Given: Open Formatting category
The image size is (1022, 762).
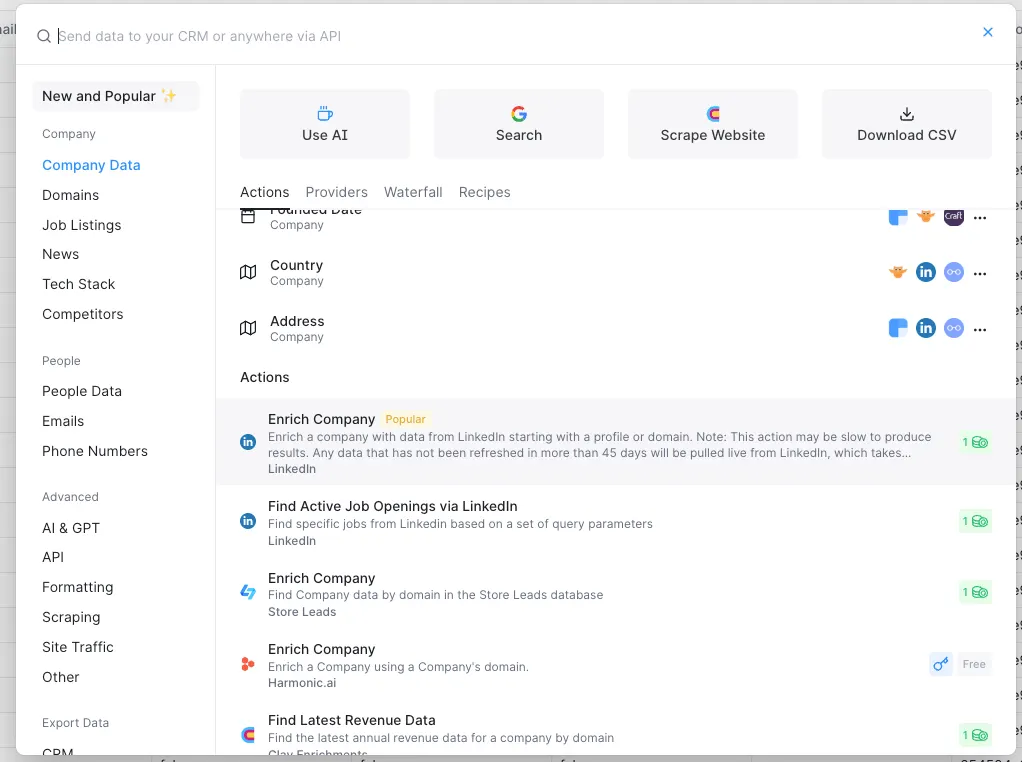Looking at the screenshot, I should point(78,587).
